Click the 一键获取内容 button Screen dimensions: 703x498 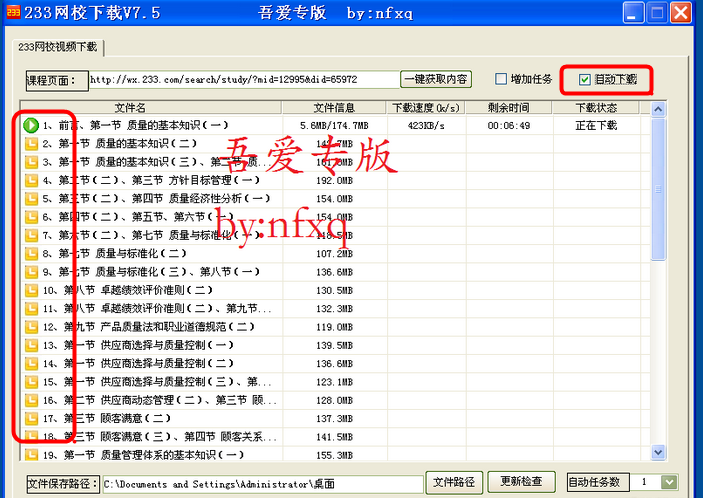[x=435, y=79]
